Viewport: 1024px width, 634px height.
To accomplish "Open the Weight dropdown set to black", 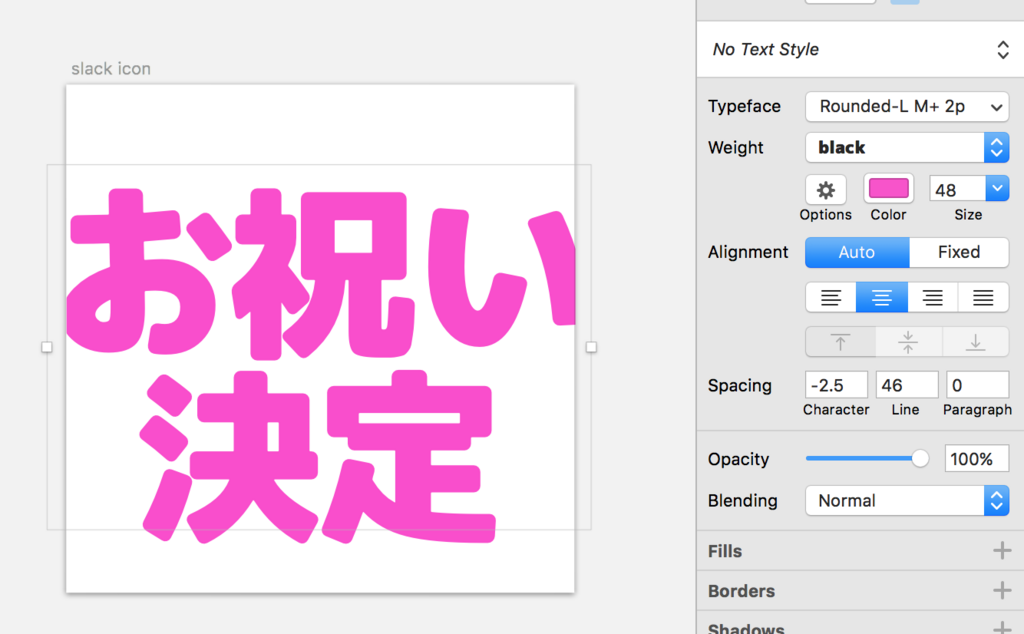I will pos(907,148).
